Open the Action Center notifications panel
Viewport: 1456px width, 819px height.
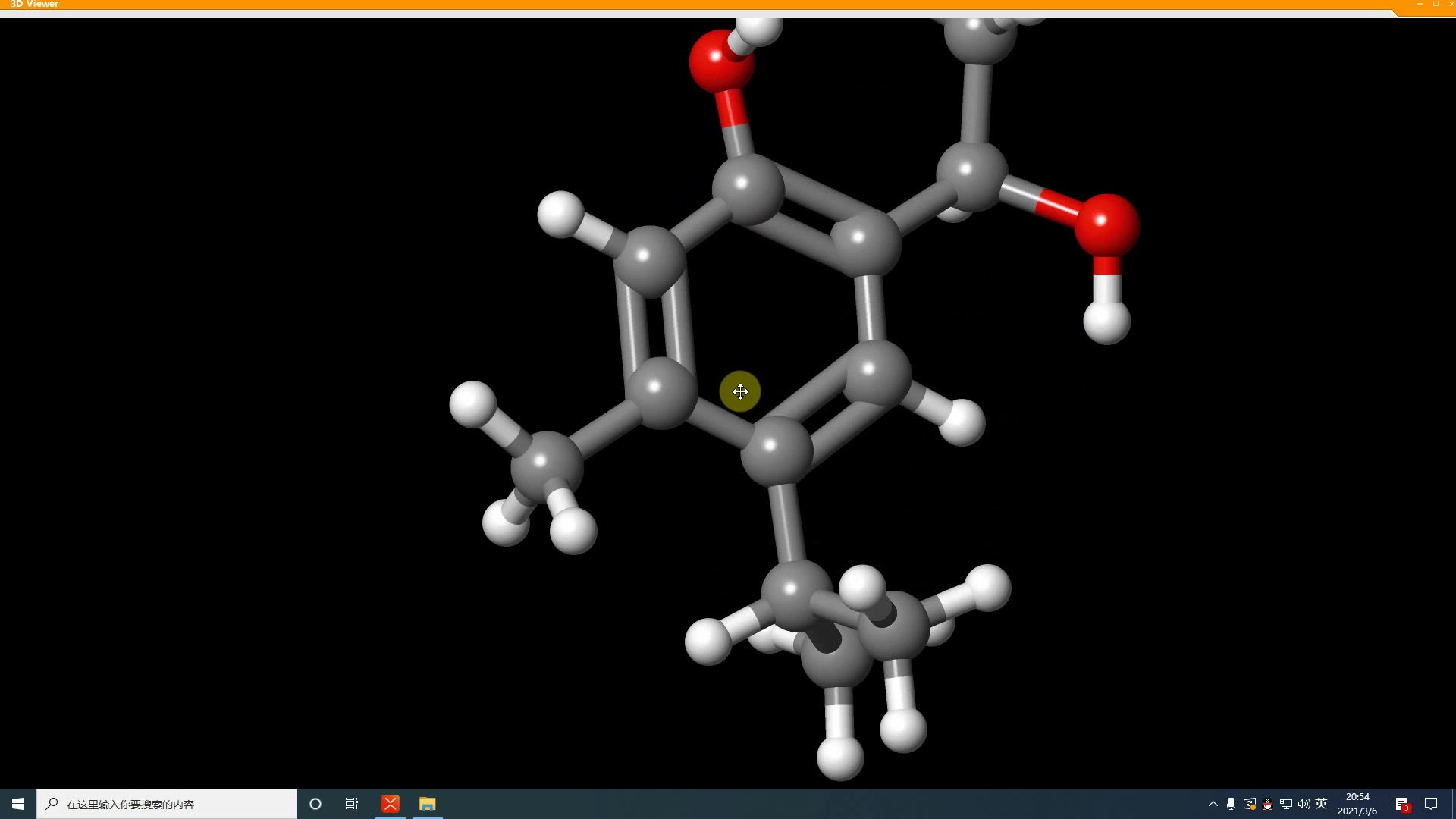(1431, 804)
